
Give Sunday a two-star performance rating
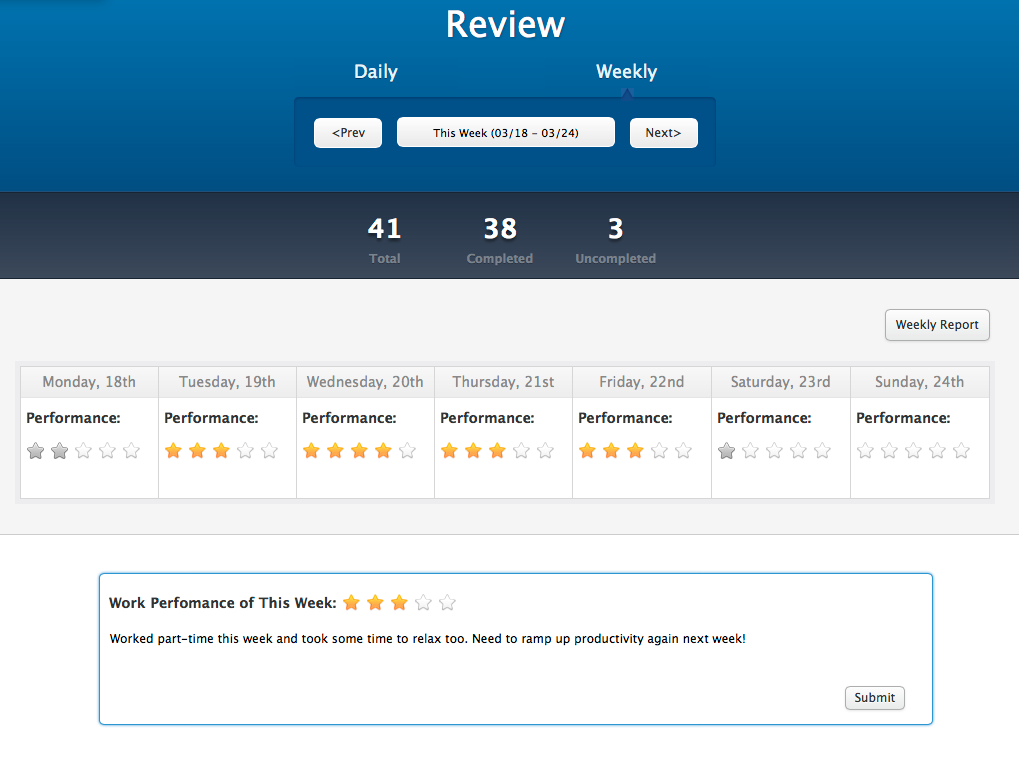click(x=889, y=451)
